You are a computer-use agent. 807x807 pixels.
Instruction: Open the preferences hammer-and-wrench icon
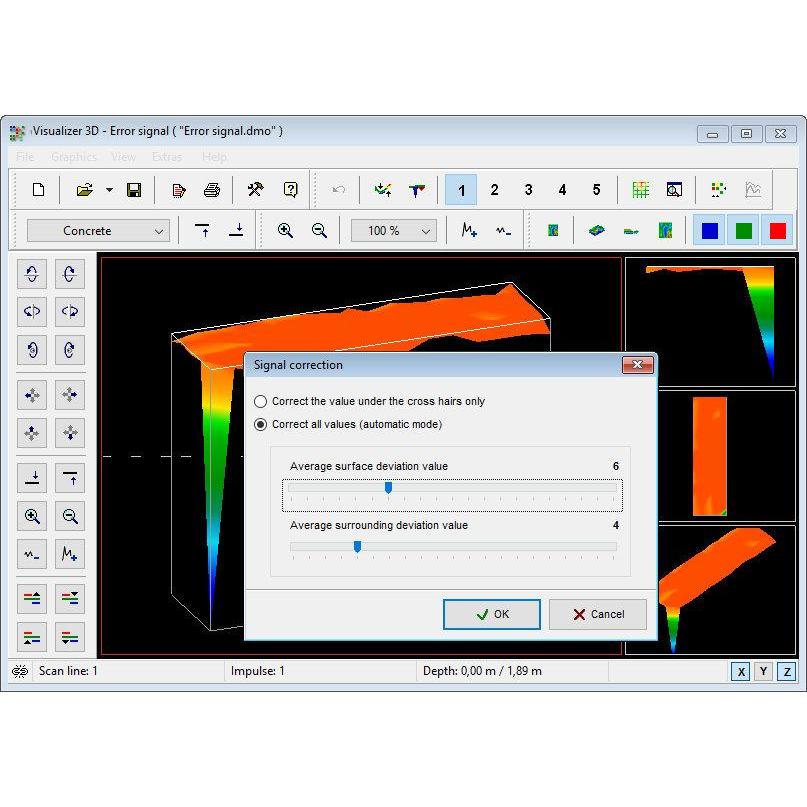pyautogui.click(x=255, y=190)
